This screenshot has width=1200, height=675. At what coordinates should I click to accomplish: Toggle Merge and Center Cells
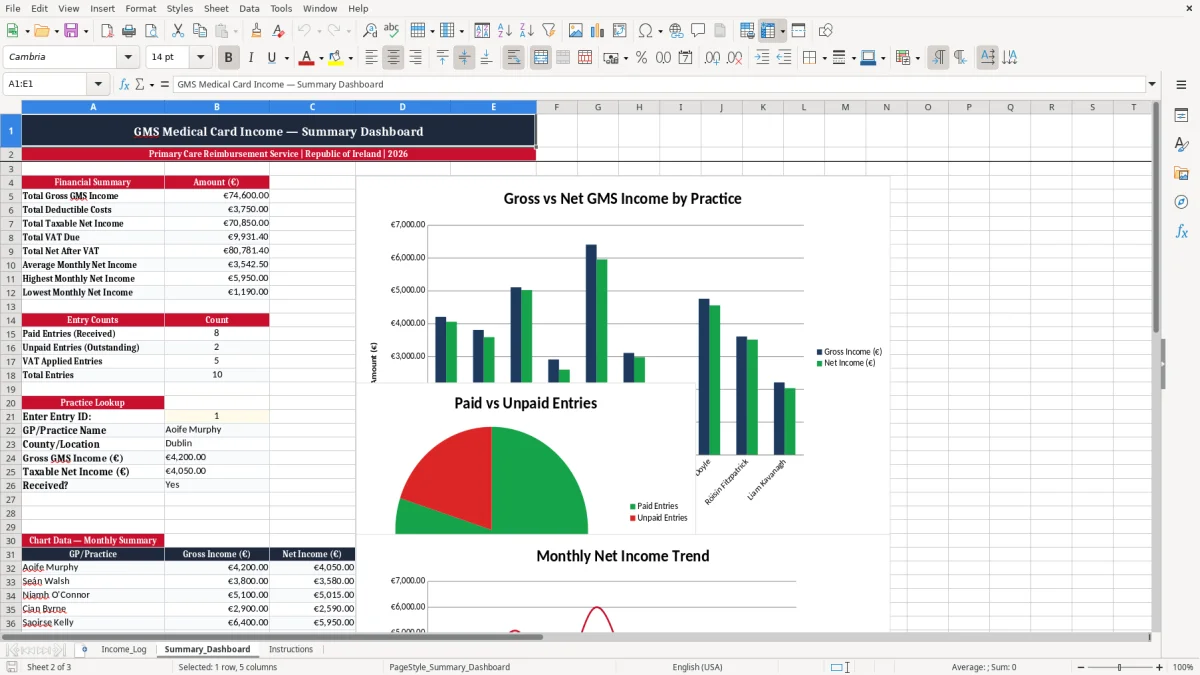pos(541,58)
